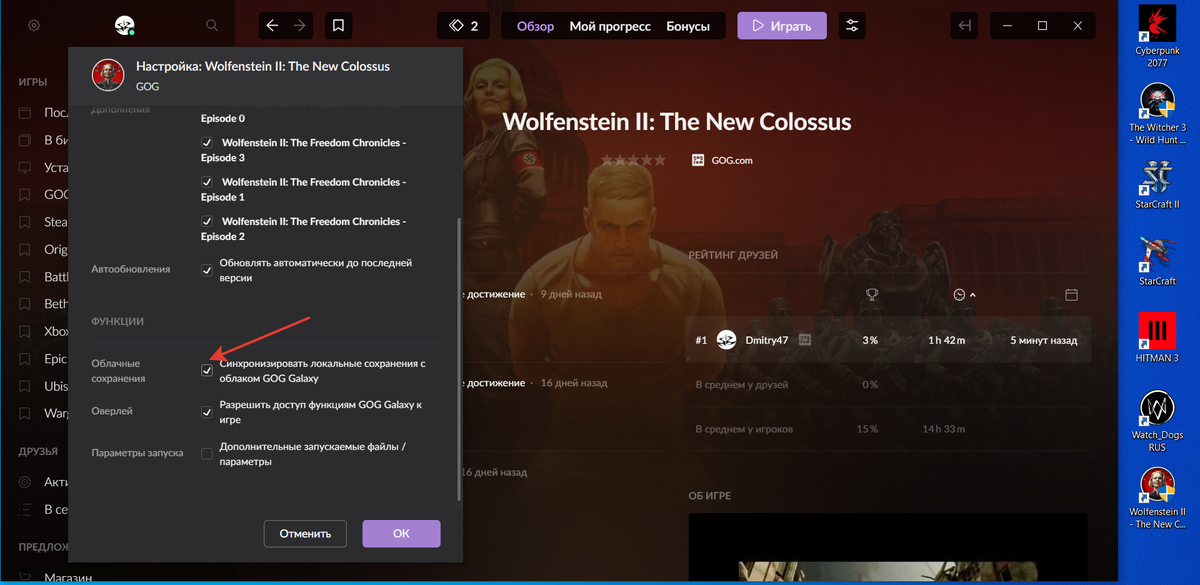Open the video thumbnail under ОБ ИГРЕ
This screenshot has height=585, width=1200.
pyautogui.click(x=887, y=549)
